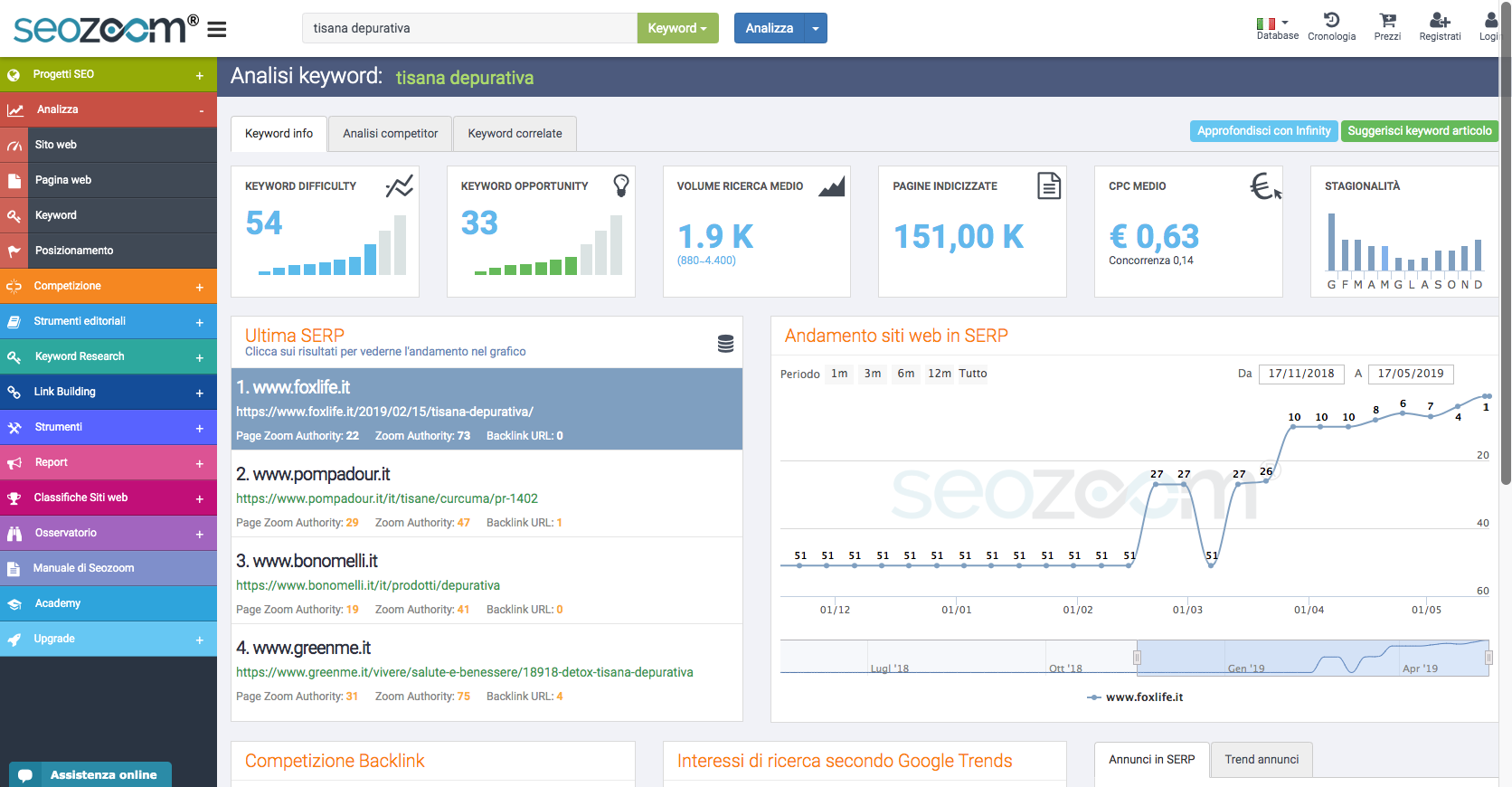Switch to Analisi competitor tab

[x=390, y=133]
